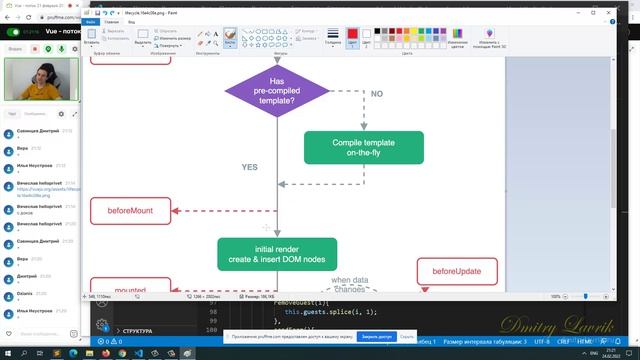Toggle the green microphone icon

coord(61,49)
